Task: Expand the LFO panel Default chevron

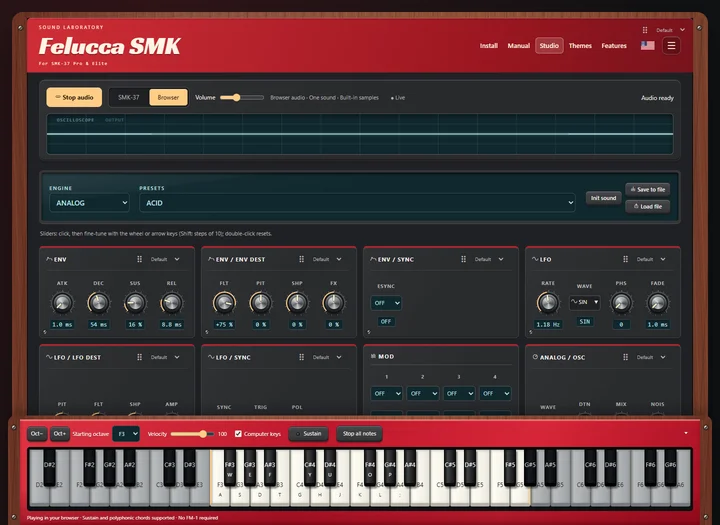Action: (663, 259)
